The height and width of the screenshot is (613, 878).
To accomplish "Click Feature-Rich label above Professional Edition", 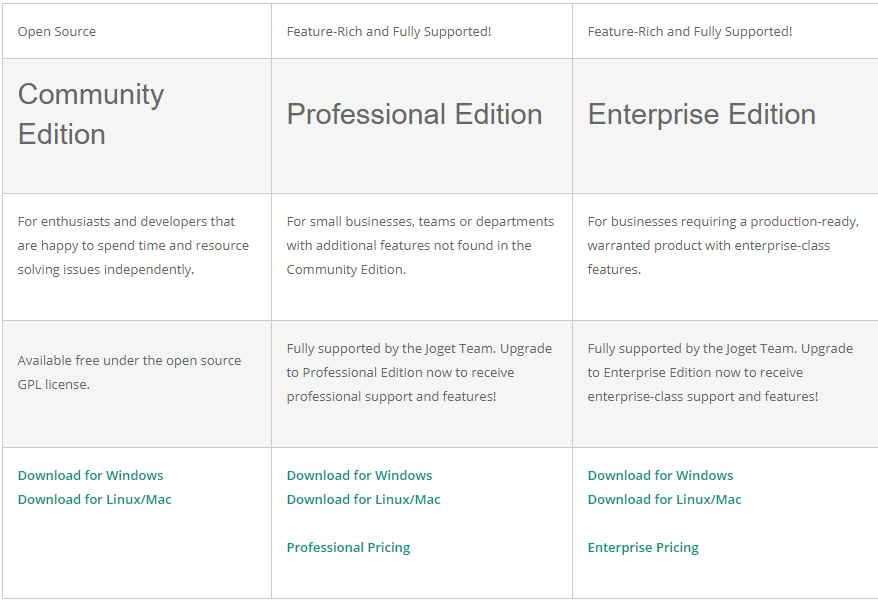I will [388, 31].
